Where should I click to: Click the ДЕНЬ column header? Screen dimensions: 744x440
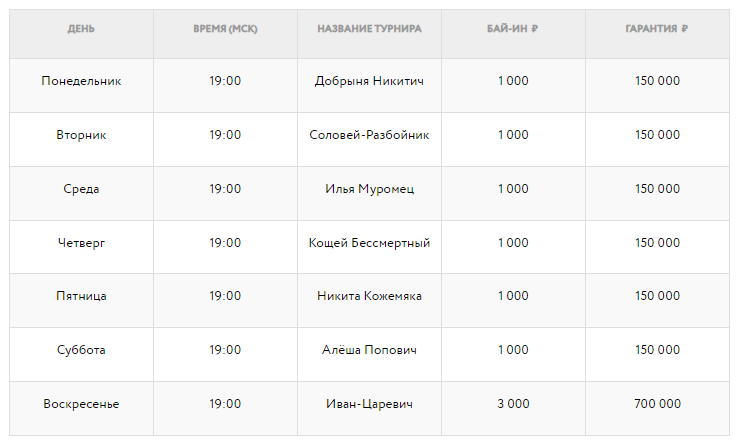(81, 29)
